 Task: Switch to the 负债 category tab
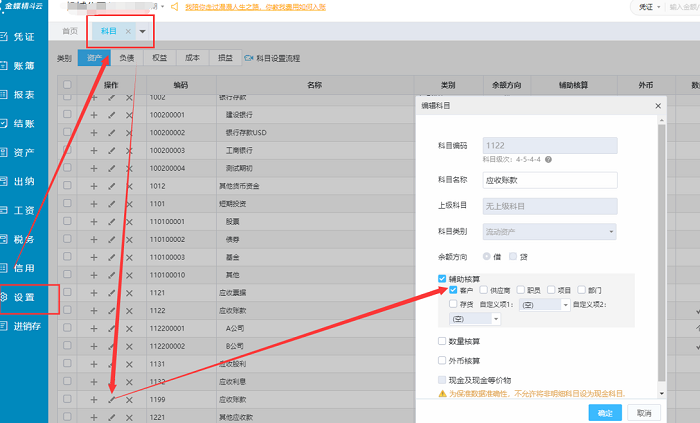[x=127, y=58]
